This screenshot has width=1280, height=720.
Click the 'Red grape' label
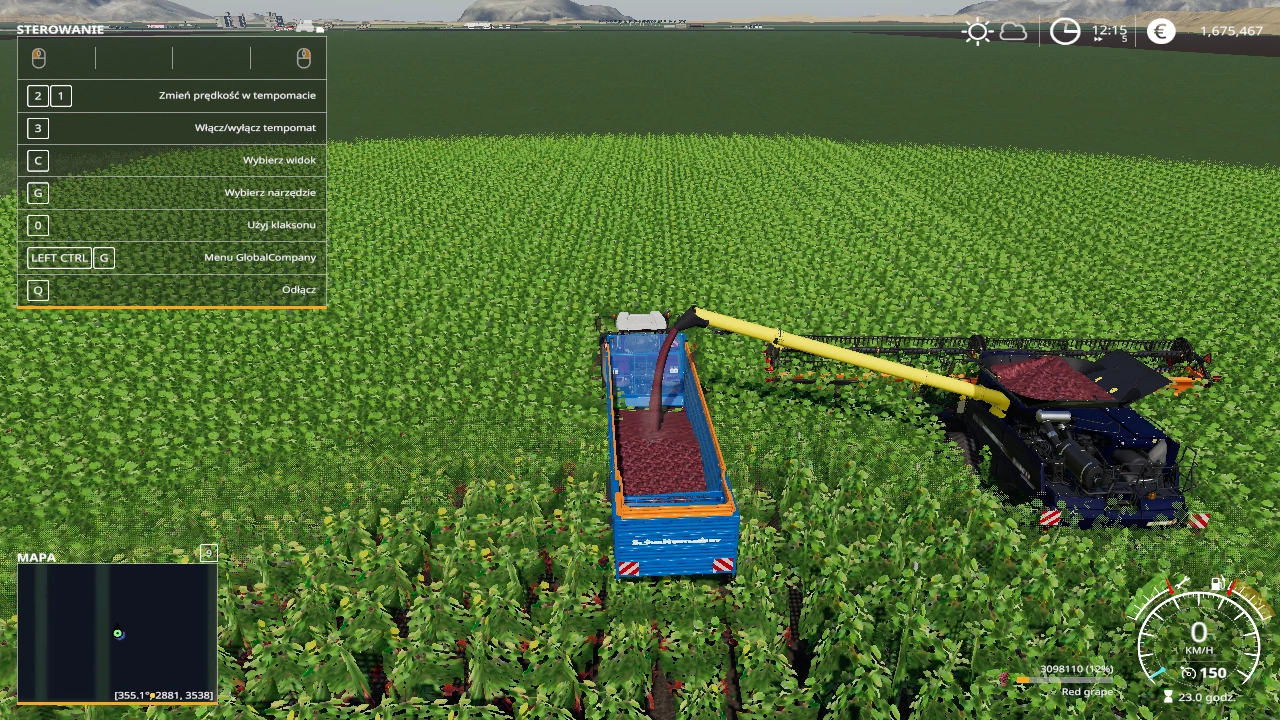pyautogui.click(x=1087, y=692)
